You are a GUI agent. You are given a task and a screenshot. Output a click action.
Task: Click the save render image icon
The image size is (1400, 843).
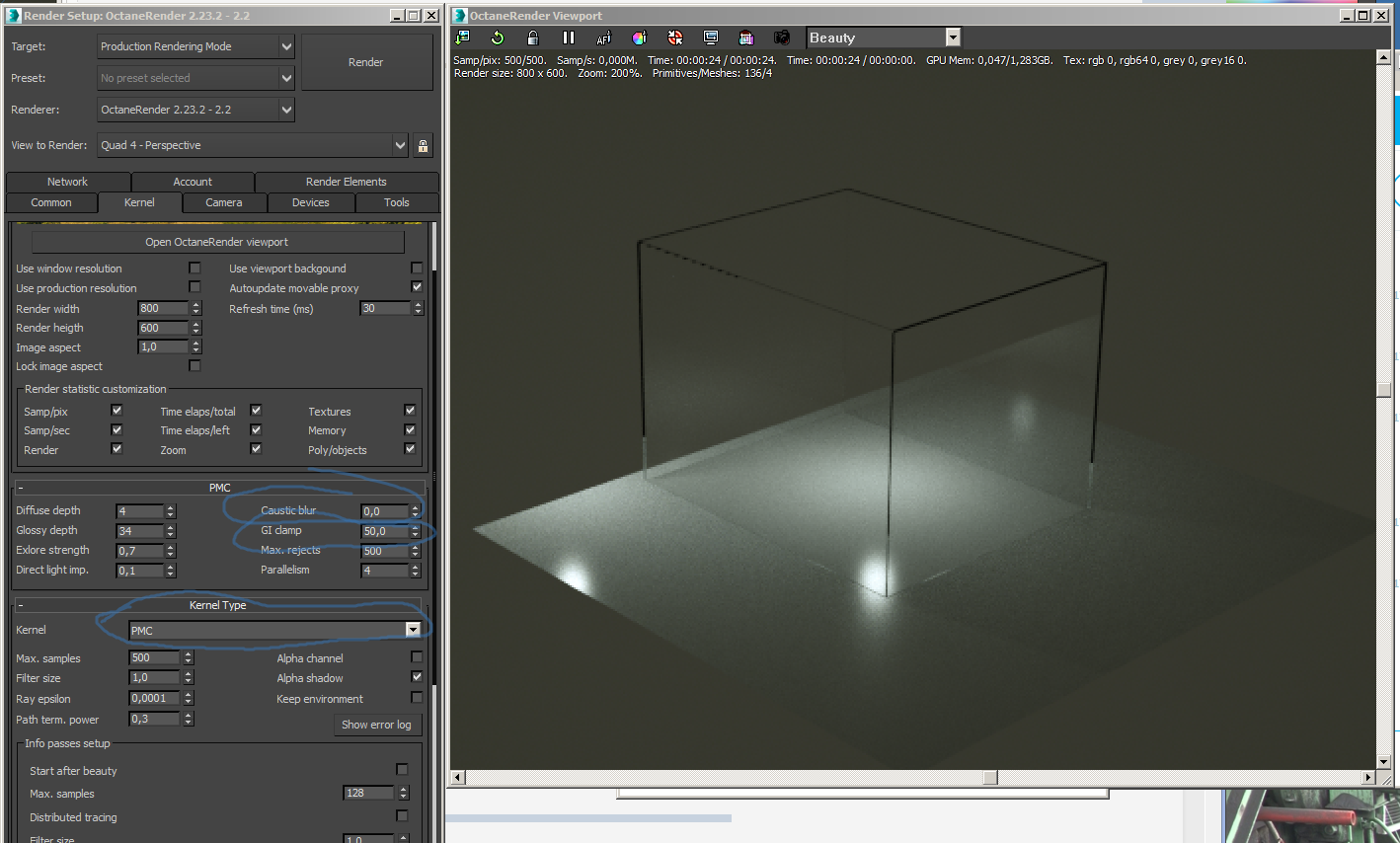point(462,38)
